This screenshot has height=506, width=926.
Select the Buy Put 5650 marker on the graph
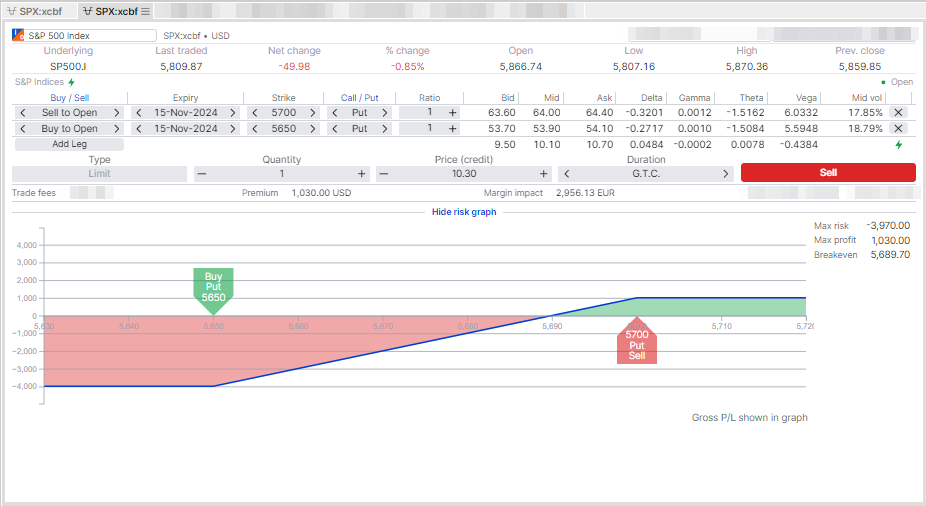click(x=213, y=286)
